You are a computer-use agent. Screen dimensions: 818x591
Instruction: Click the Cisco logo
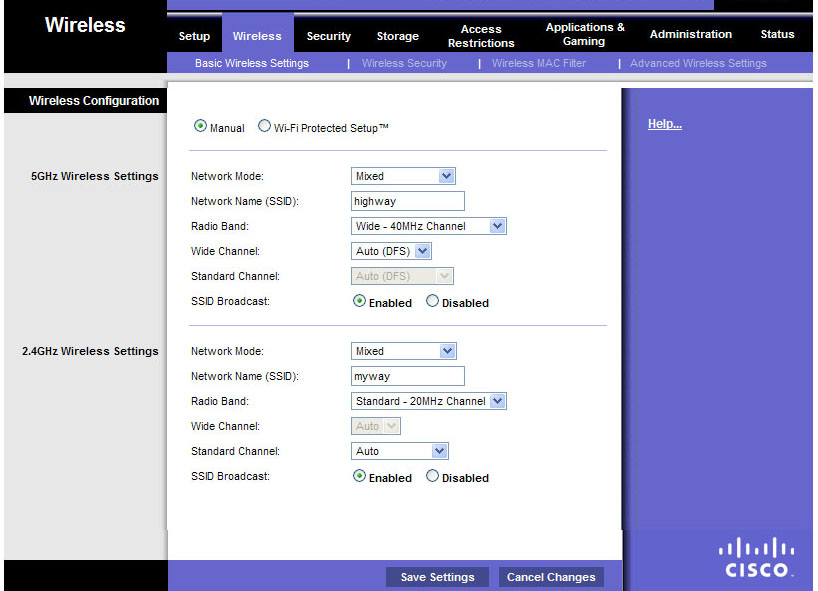(757, 558)
